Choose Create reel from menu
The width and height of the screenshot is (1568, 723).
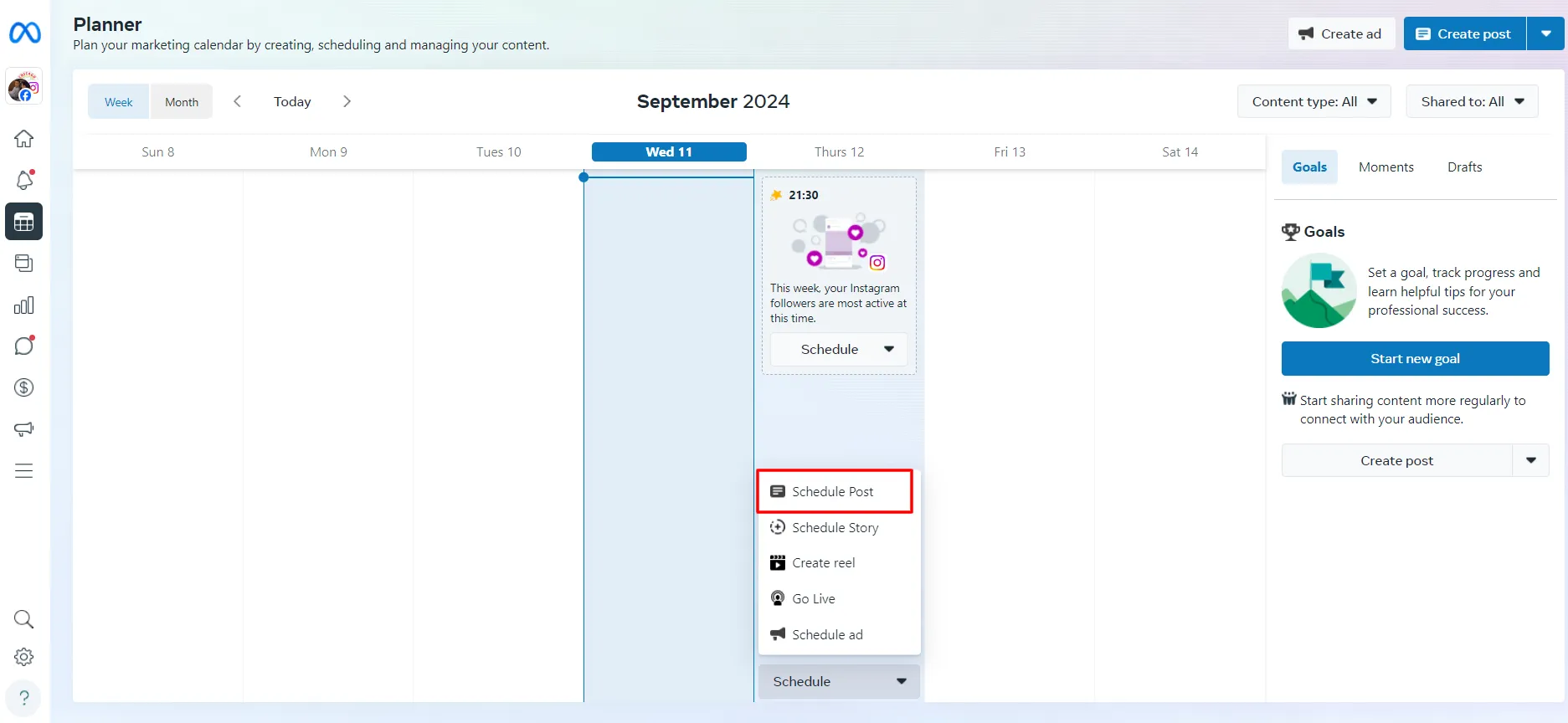point(839,563)
